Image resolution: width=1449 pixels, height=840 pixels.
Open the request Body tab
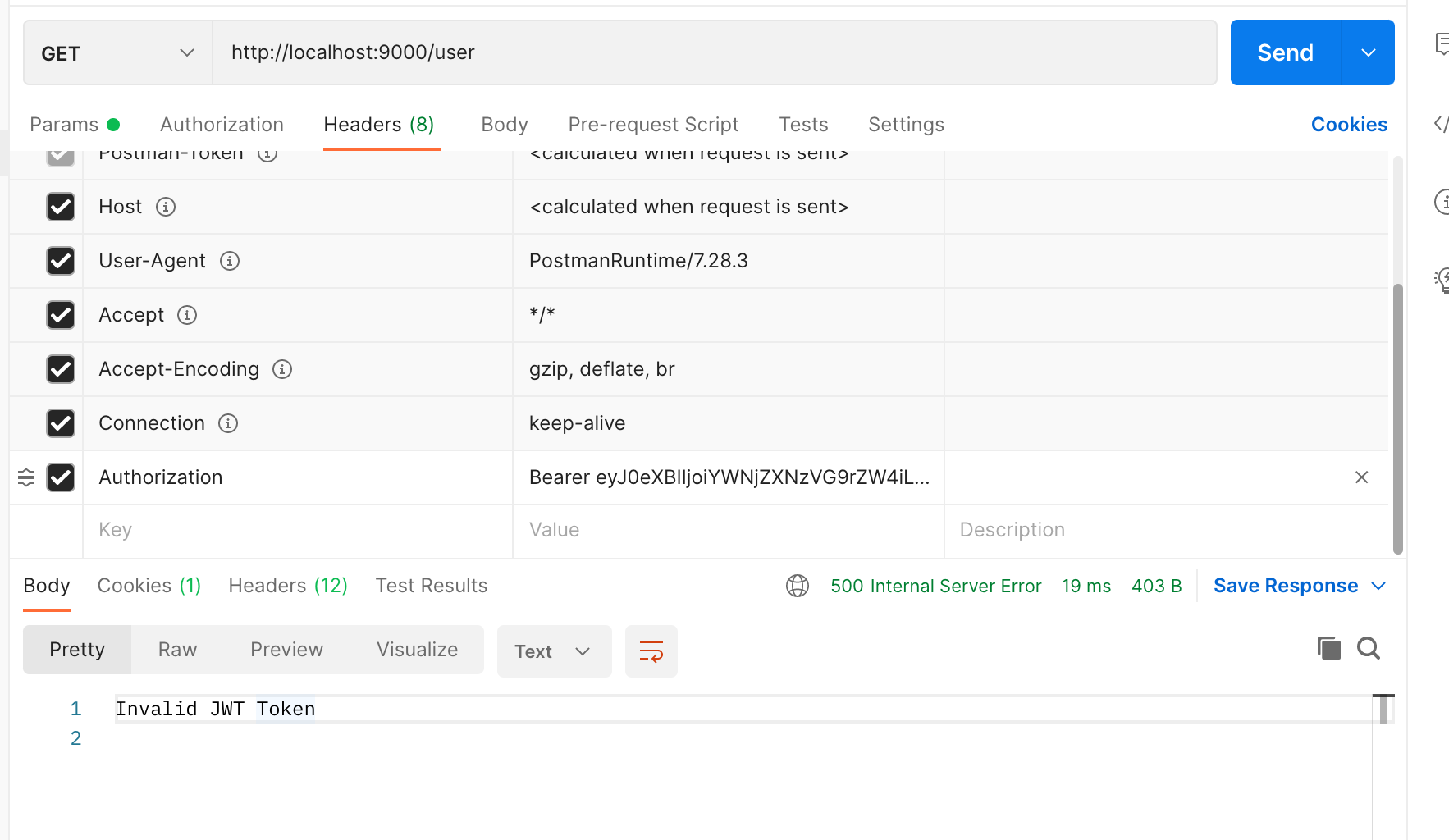(505, 125)
